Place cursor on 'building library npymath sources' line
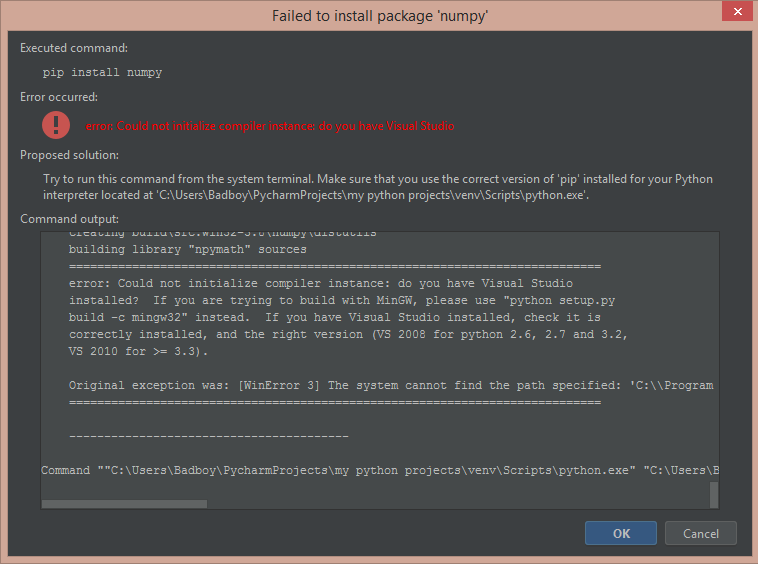Screen dimensions: 758x564 pyautogui.click(x=188, y=249)
